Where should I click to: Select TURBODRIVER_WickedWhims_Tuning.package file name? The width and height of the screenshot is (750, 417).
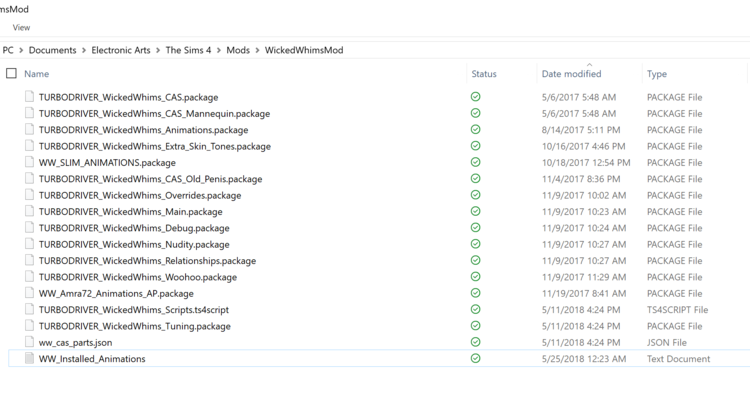[134, 326]
